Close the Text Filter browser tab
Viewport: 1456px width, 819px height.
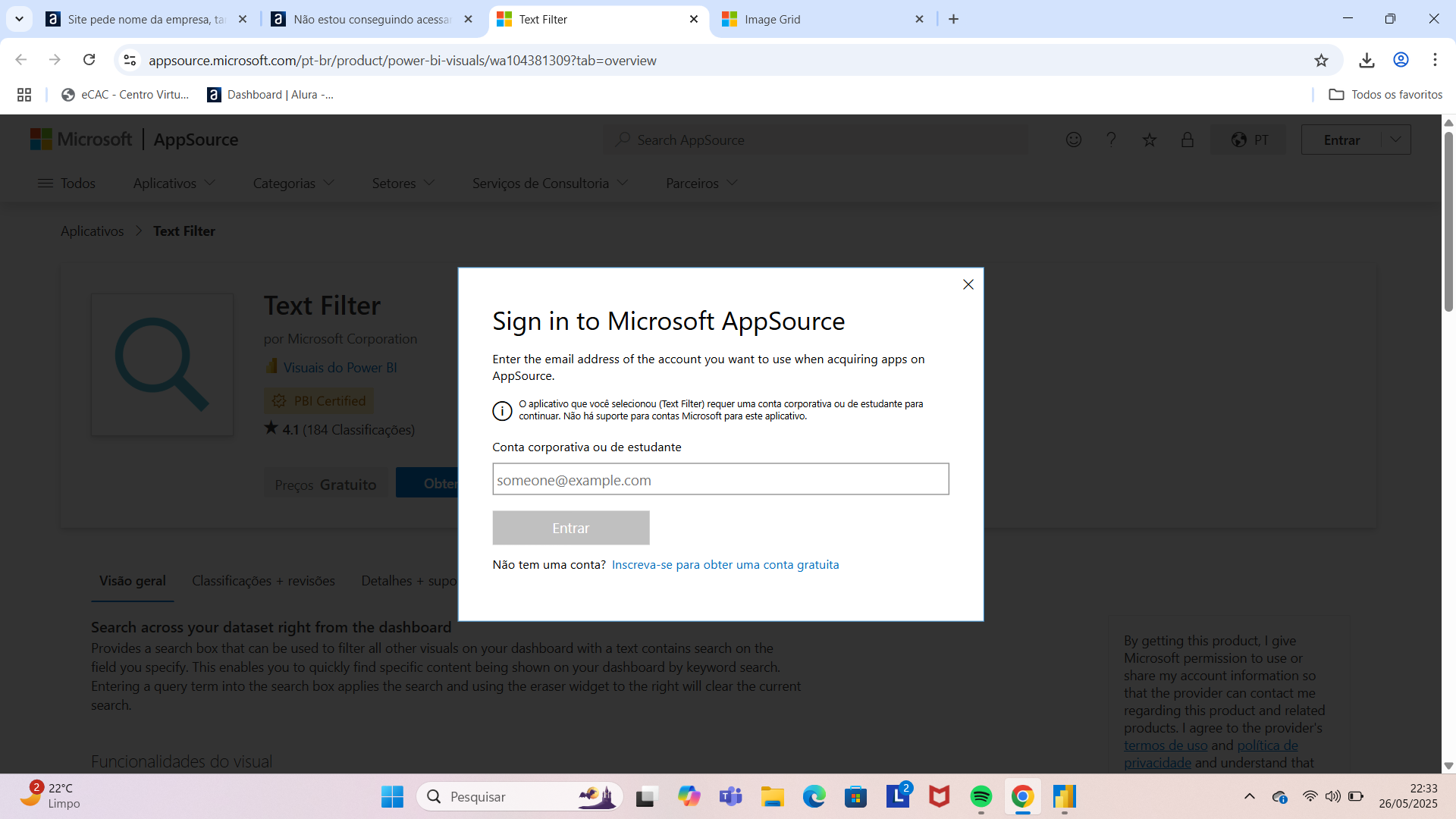click(693, 19)
